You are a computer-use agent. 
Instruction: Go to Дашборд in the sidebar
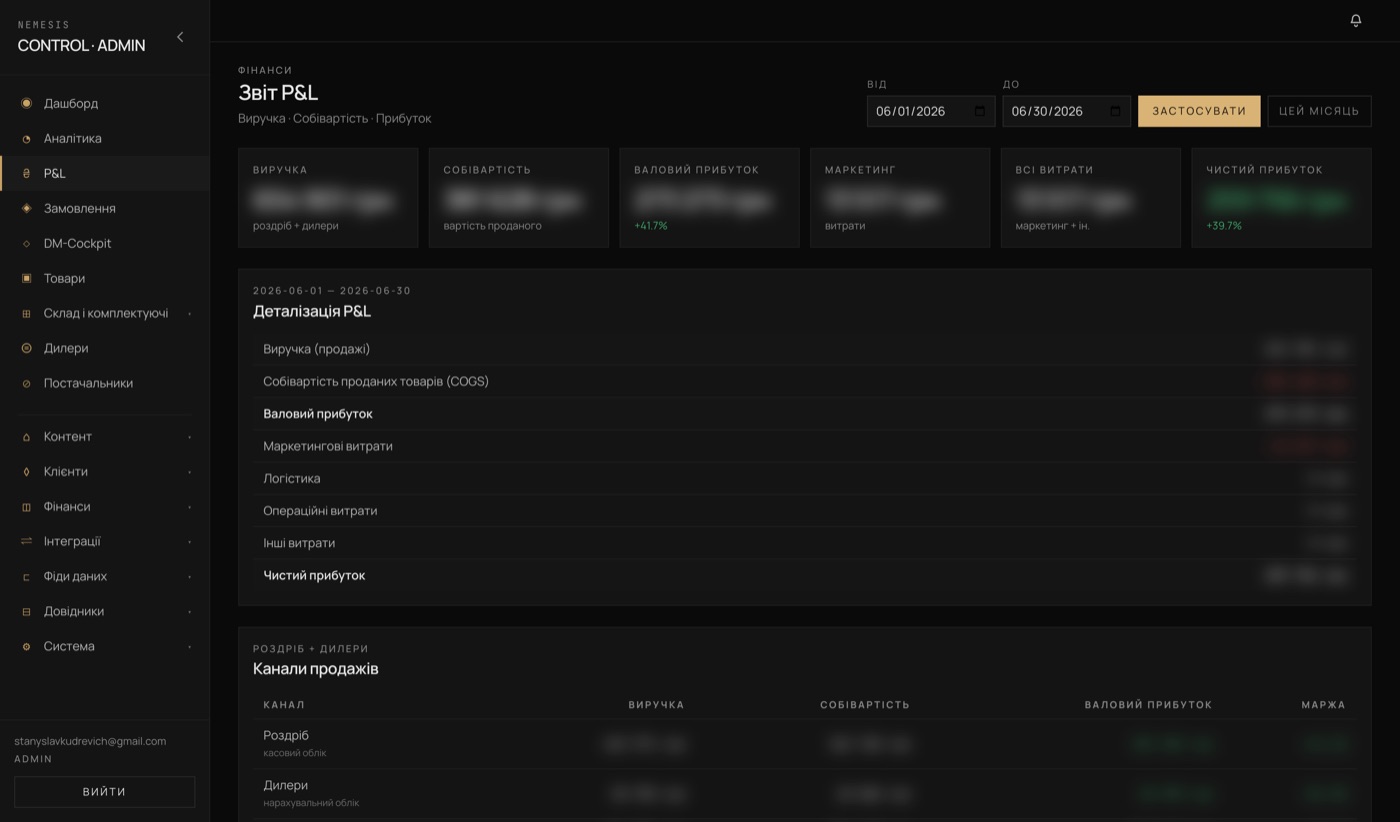point(105,103)
